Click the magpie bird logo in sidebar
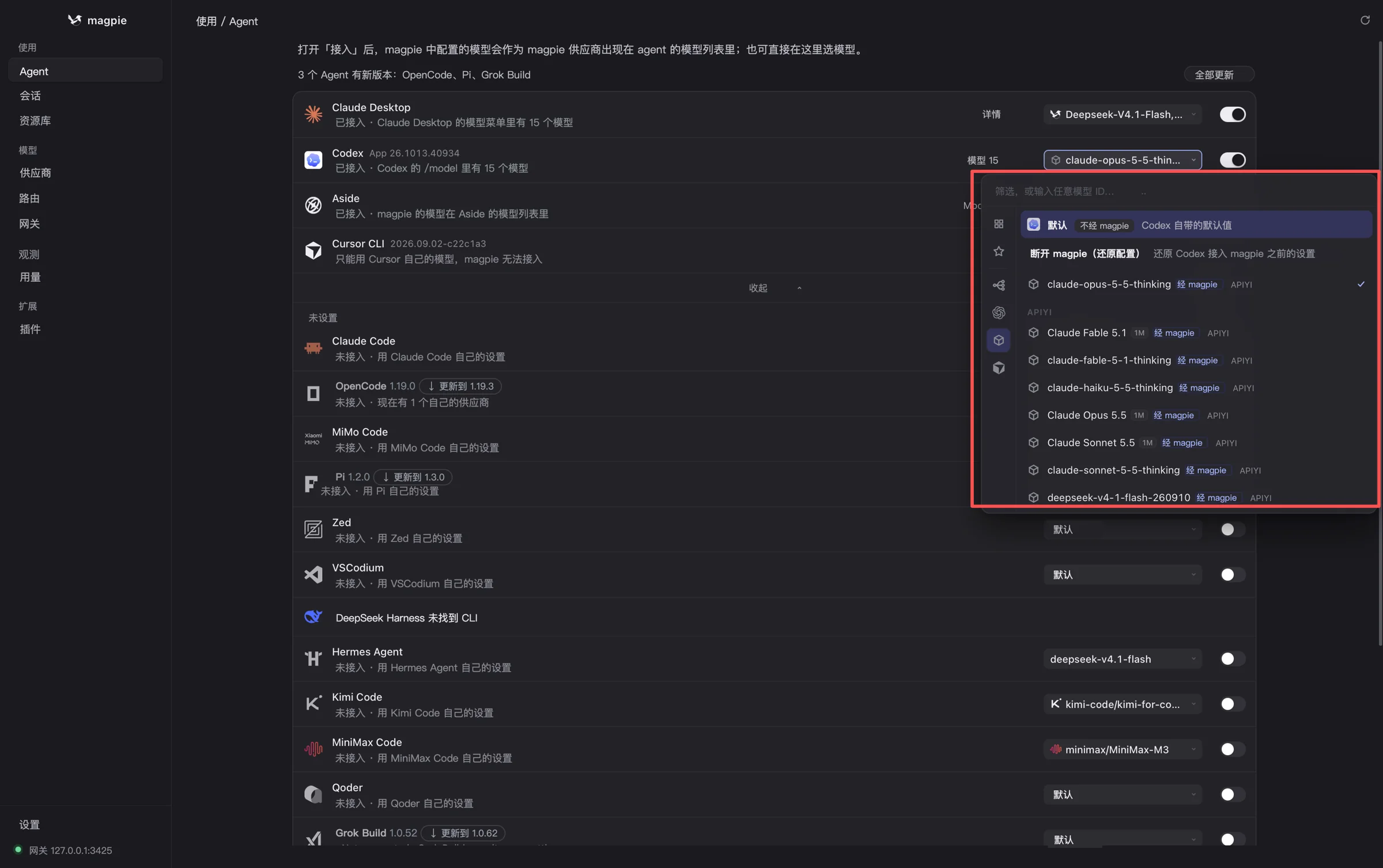Viewport: 1383px width, 868px height. coord(74,20)
